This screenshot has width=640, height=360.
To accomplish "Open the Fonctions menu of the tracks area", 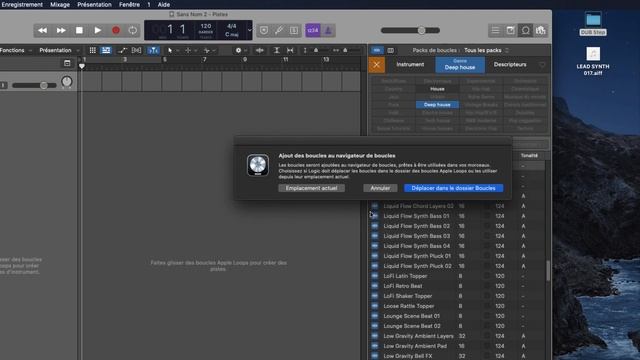I will (x=15, y=50).
